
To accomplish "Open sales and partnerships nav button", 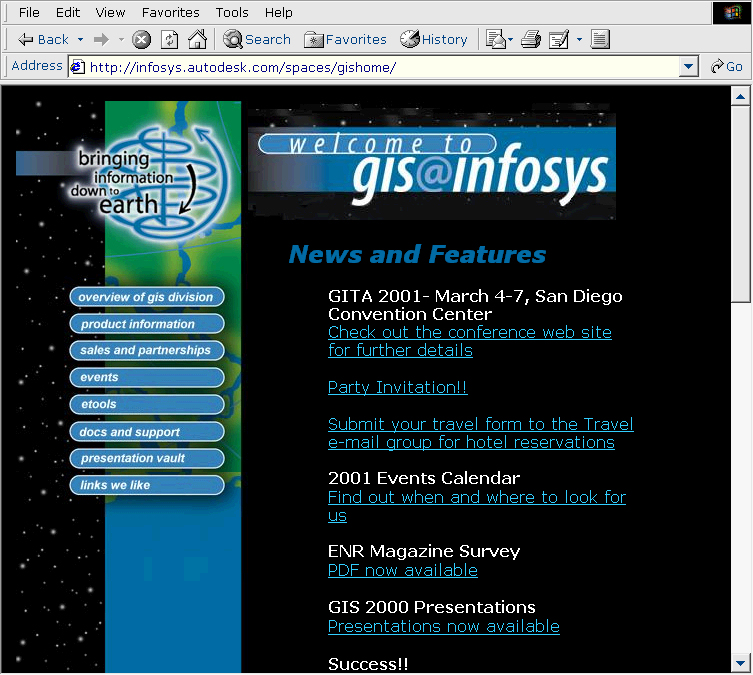I will (146, 350).
